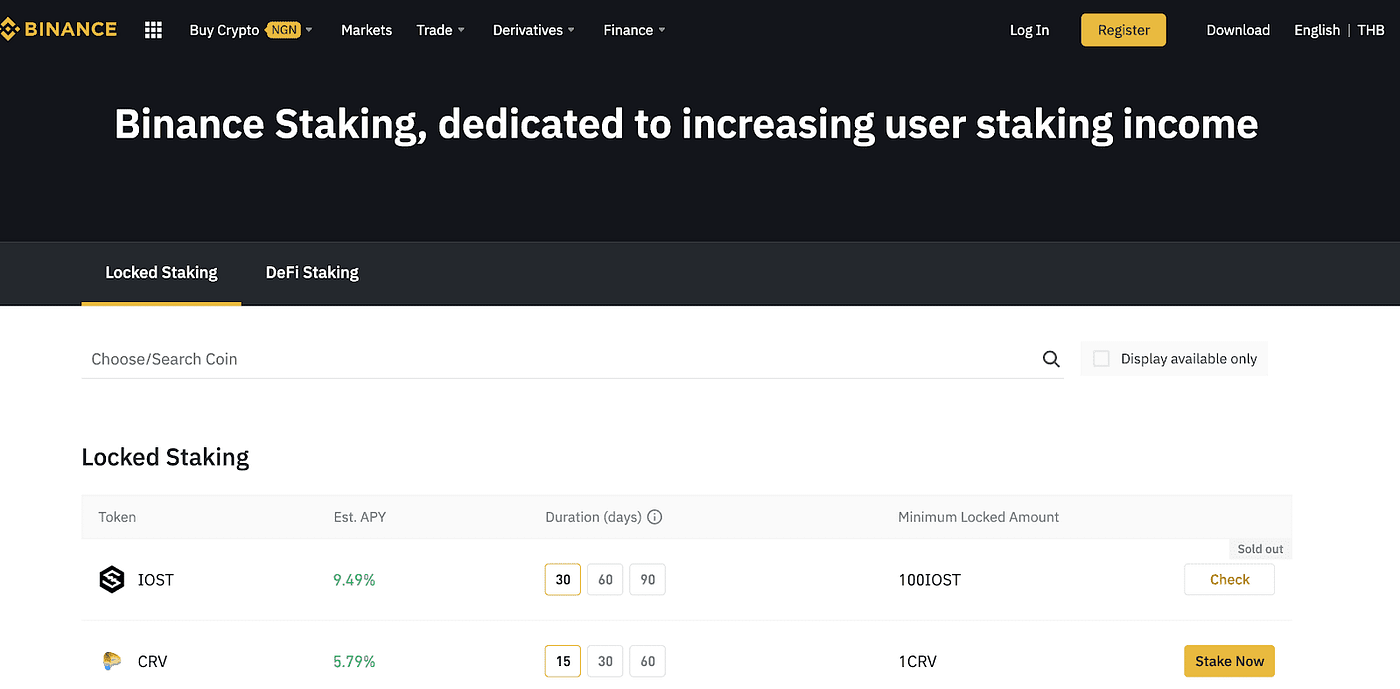Click the 9.49% APY value
This screenshot has height=689, width=1400.
(354, 580)
